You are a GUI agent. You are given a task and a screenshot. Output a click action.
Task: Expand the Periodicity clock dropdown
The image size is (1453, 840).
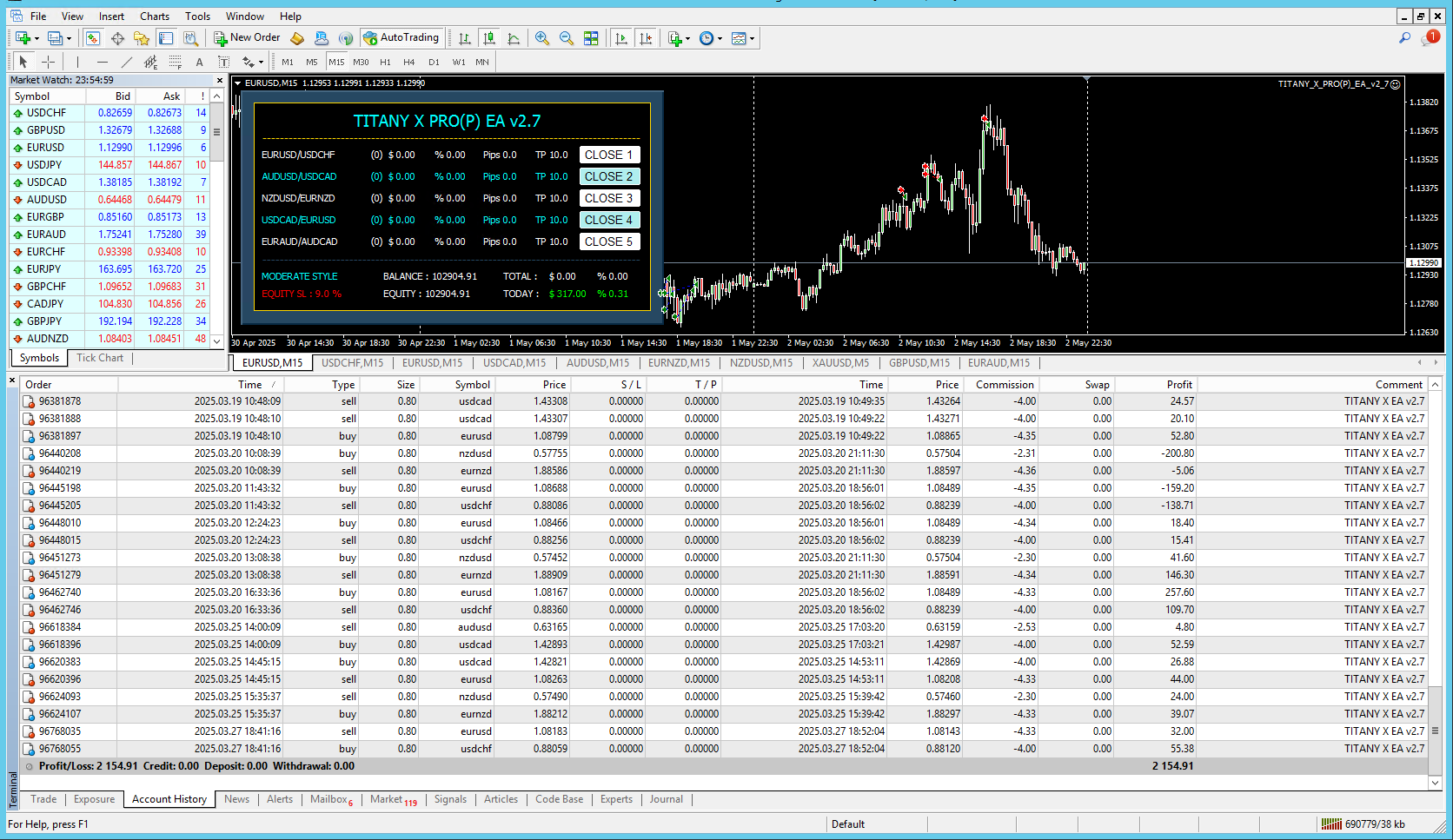pos(710,38)
